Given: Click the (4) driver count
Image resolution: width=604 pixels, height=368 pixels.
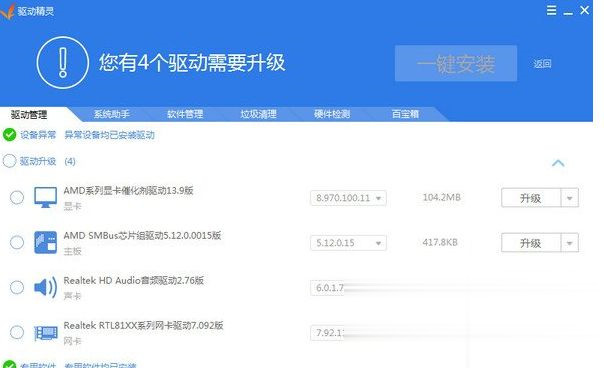Looking at the screenshot, I should [x=70, y=161].
